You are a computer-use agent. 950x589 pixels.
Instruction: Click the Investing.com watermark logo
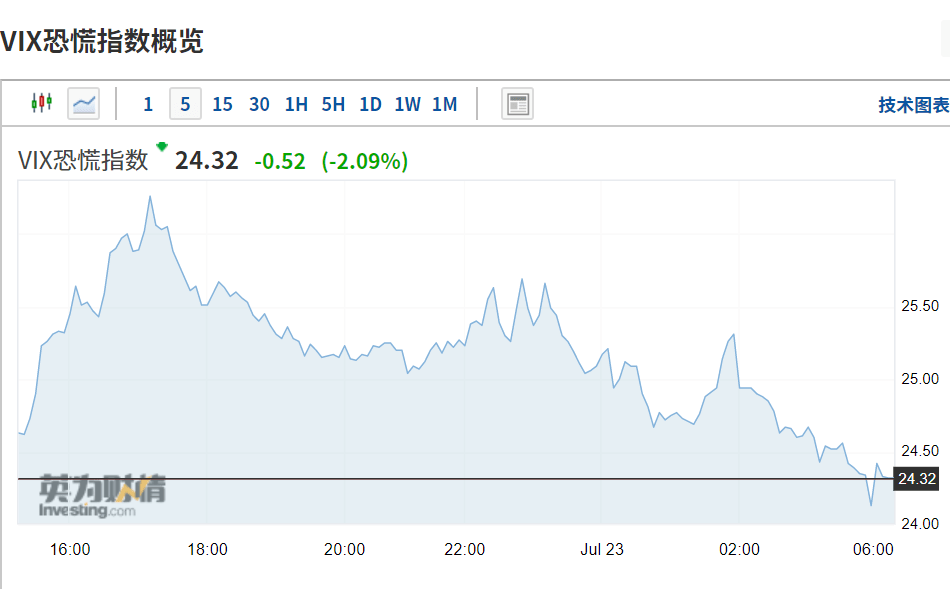point(102,496)
